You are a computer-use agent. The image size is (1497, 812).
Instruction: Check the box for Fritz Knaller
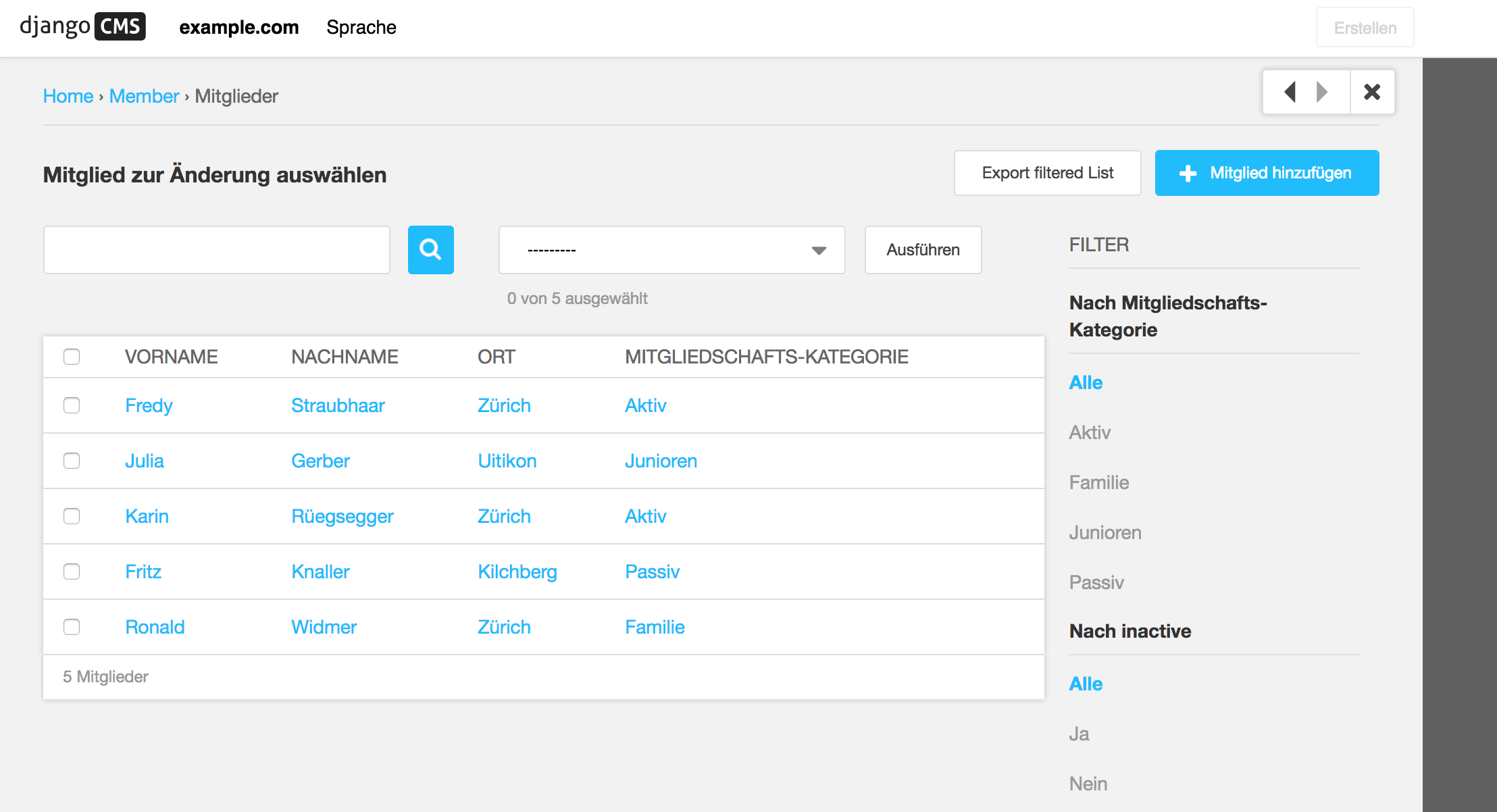pyautogui.click(x=72, y=572)
